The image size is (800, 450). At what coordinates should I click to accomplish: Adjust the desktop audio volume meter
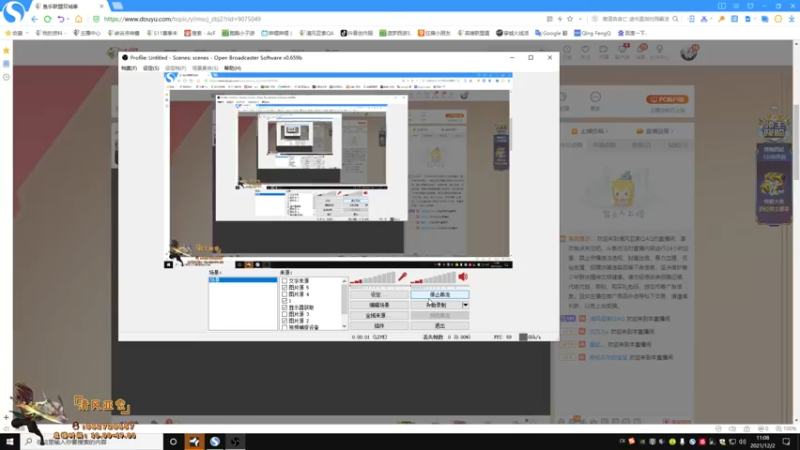[x=433, y=279]
